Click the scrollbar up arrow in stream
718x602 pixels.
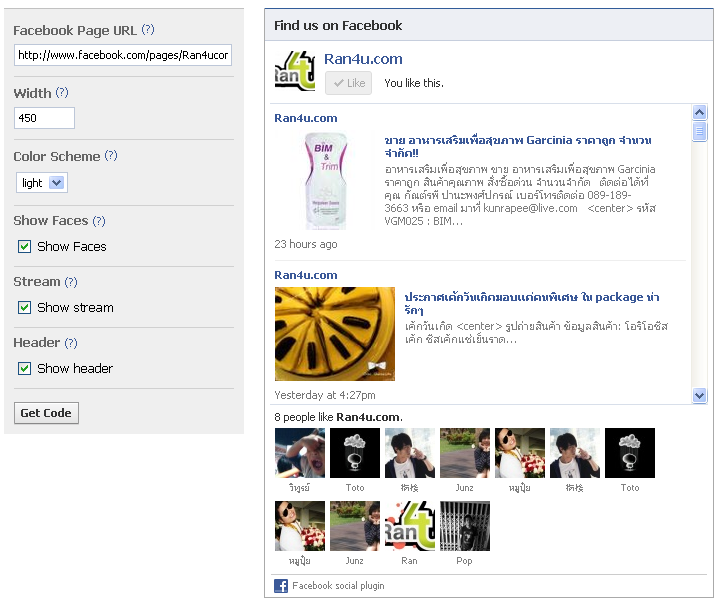pos(699,112)
